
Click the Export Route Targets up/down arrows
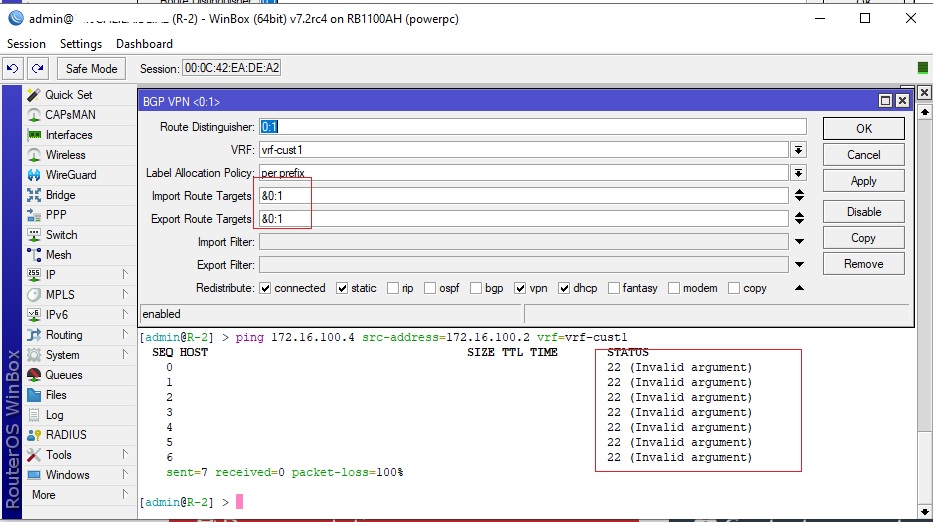(x=799, y=218)
